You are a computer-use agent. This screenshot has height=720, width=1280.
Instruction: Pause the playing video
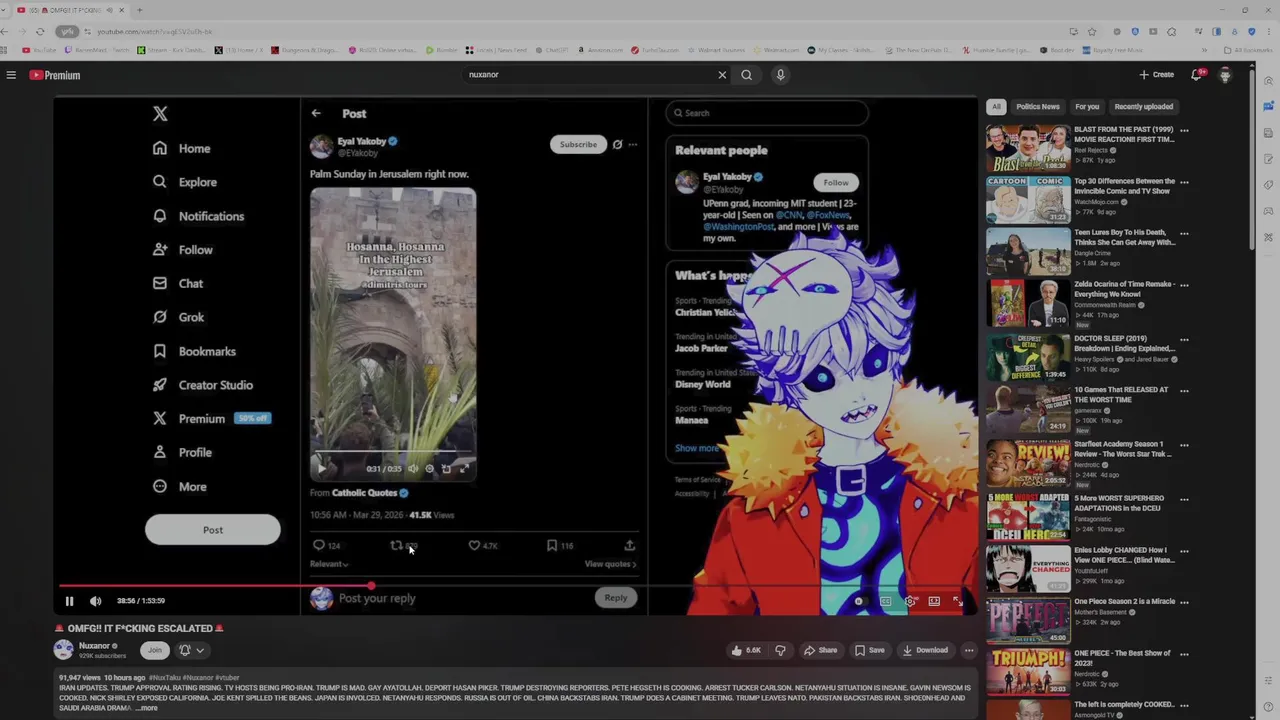coord(69,601)
